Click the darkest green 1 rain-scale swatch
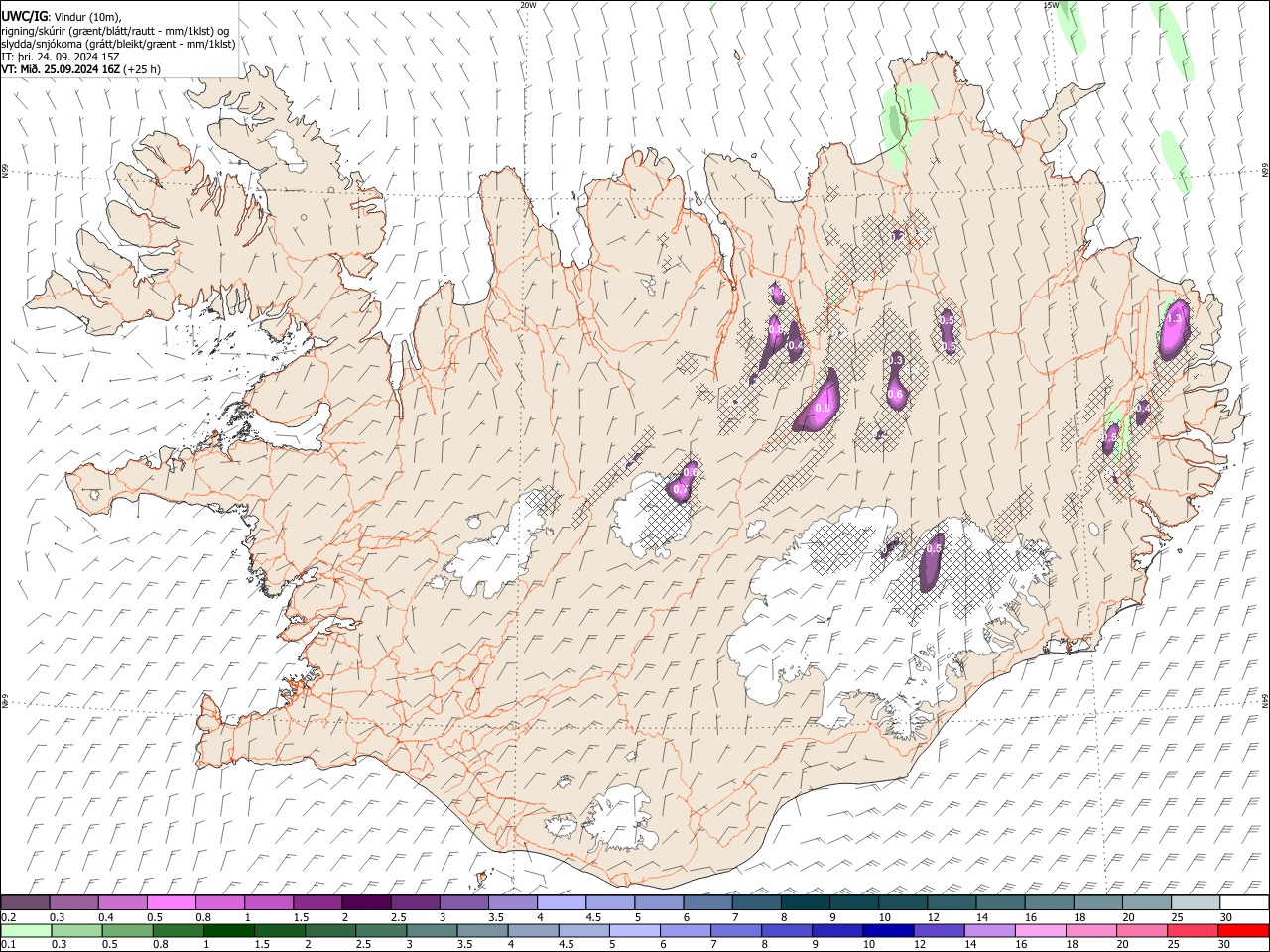Image resolution: width=1270 pixels, height=952 pixels. [228, 930]
